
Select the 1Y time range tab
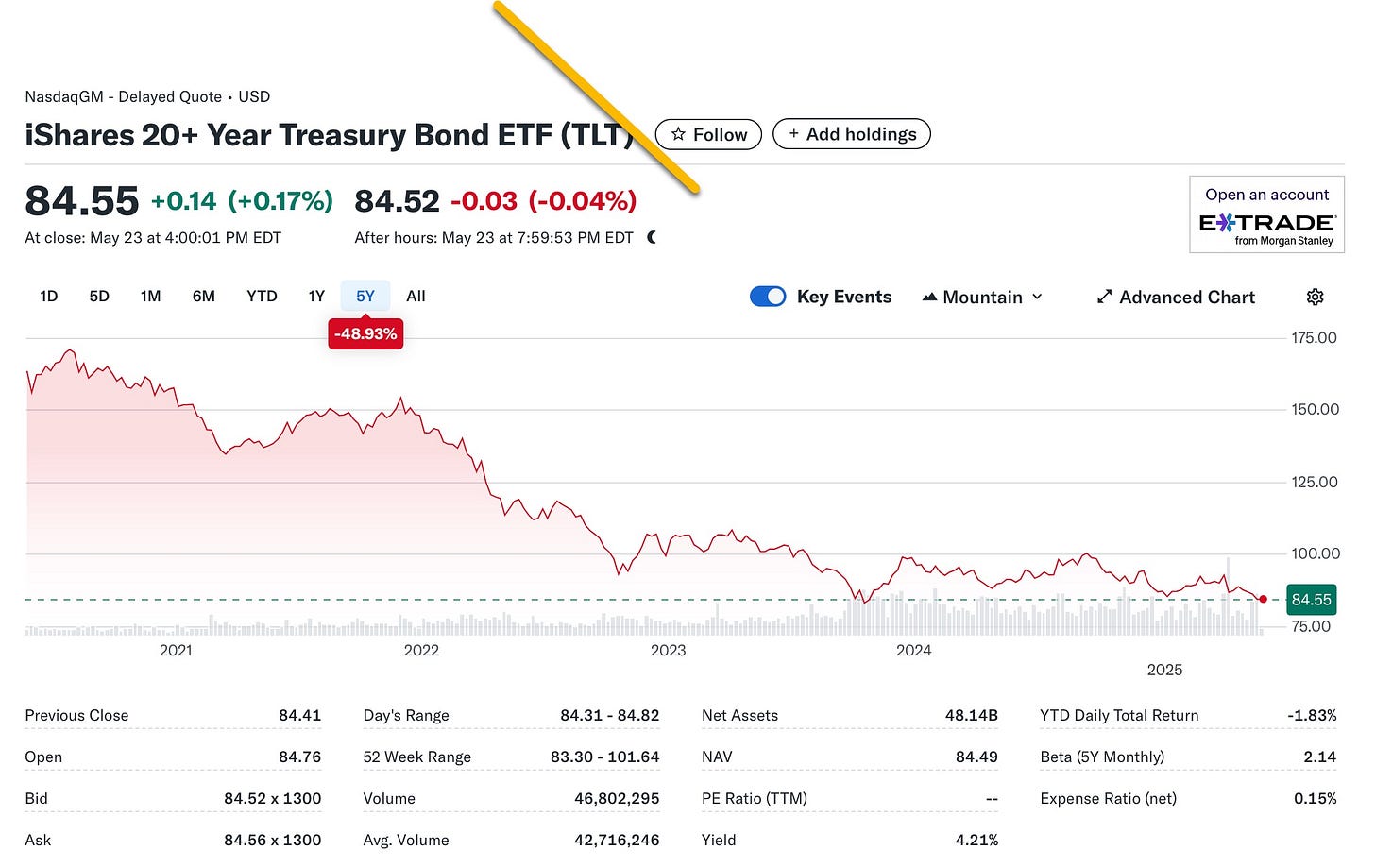tap(316, 297)
